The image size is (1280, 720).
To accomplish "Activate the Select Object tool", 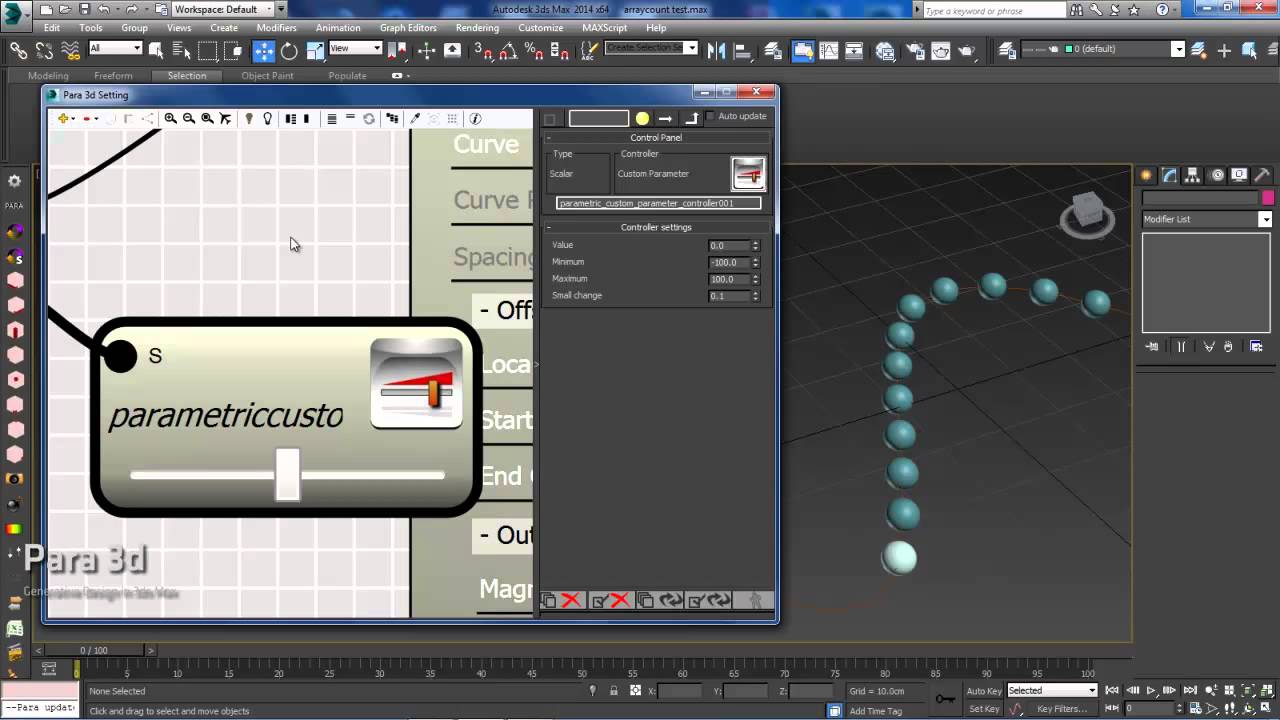I will coord(156,50).
